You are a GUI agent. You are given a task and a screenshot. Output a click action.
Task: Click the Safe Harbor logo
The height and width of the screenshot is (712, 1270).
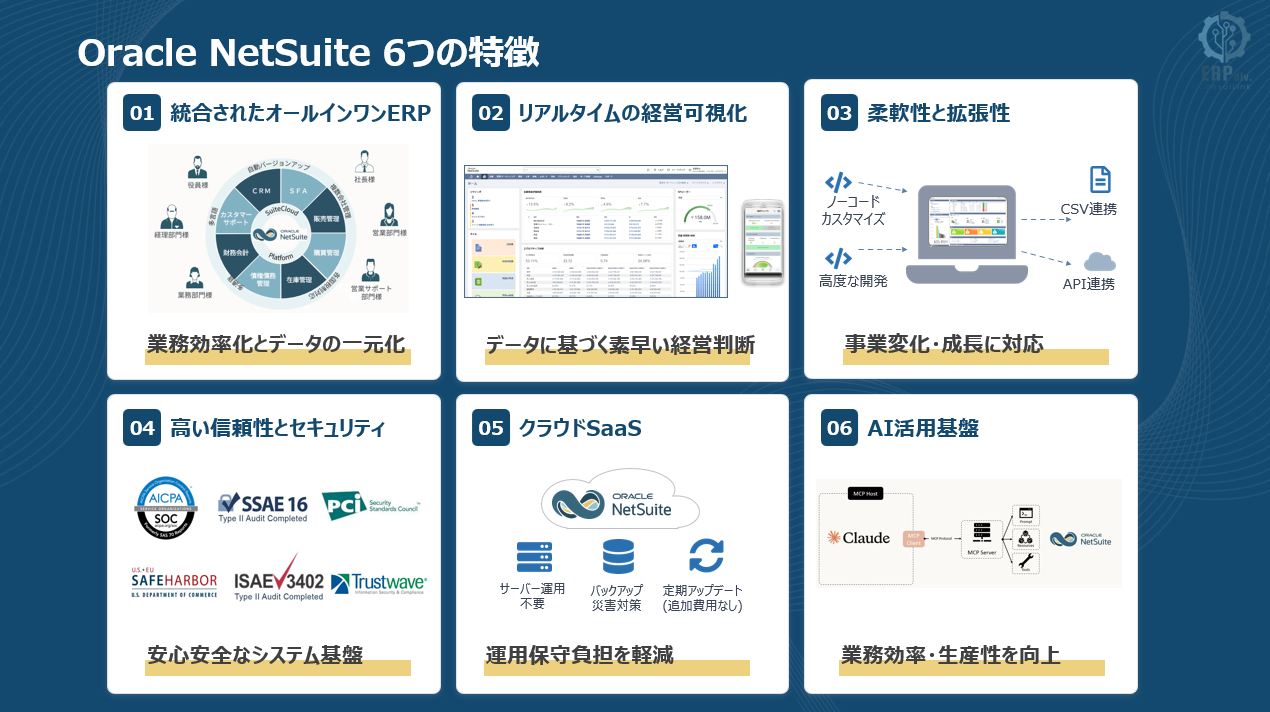tap(174, 582)
